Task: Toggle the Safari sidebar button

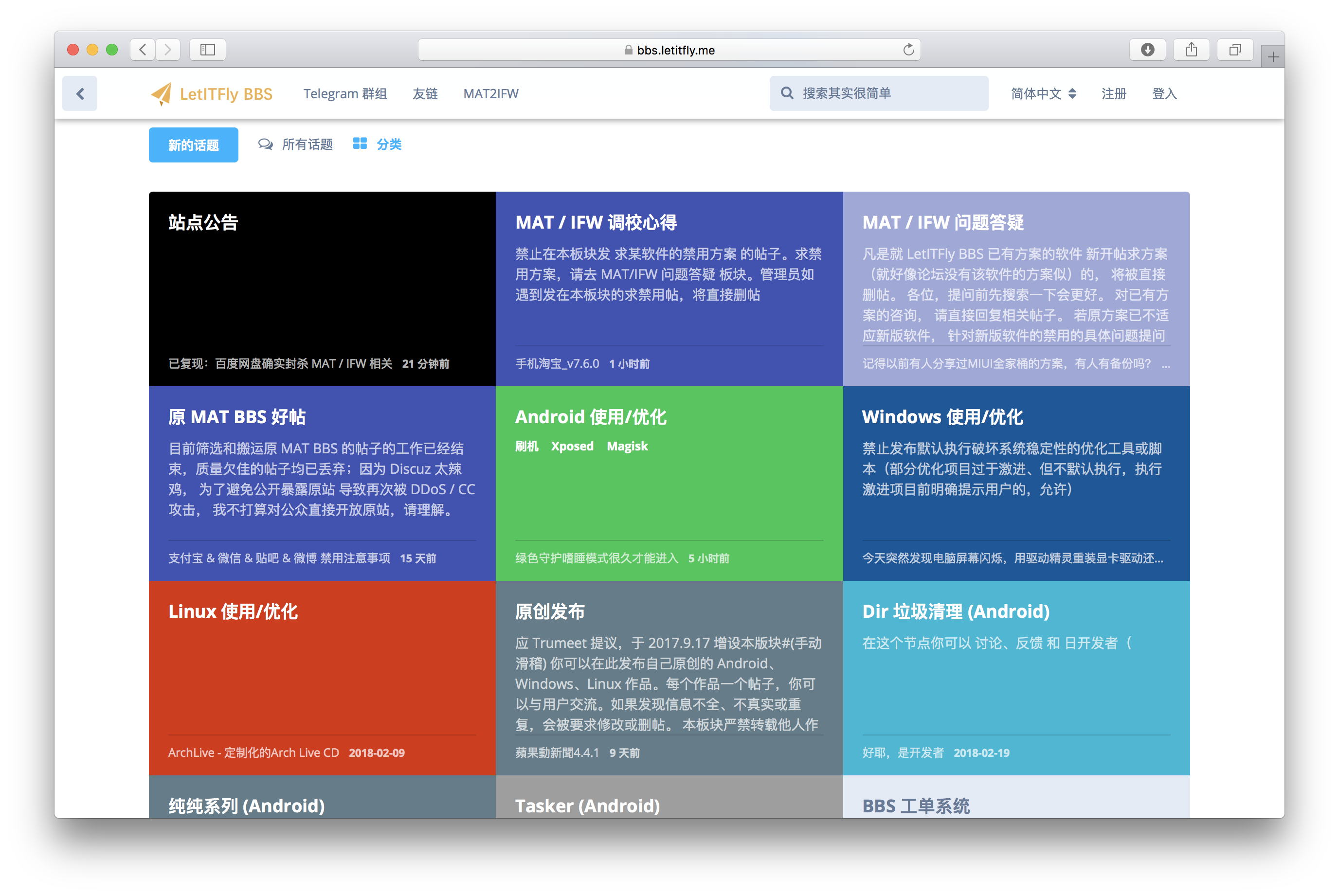Action: click(x=207, y=50)
